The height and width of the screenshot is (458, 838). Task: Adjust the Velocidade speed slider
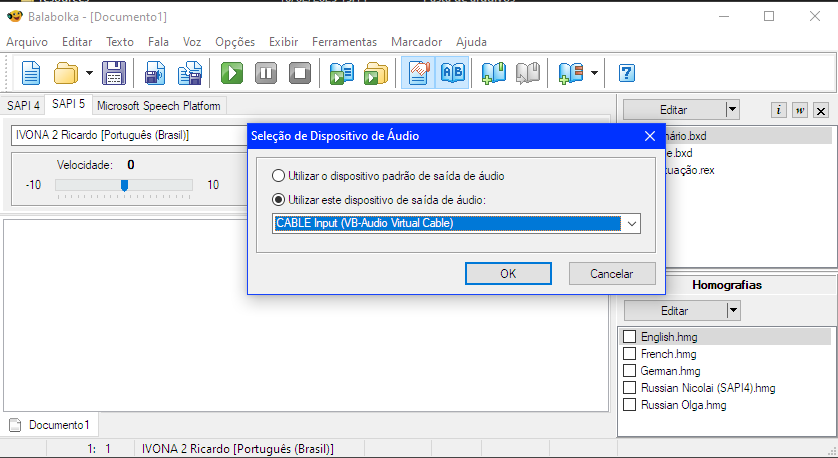pyautogui.click(x=124, y=185)
